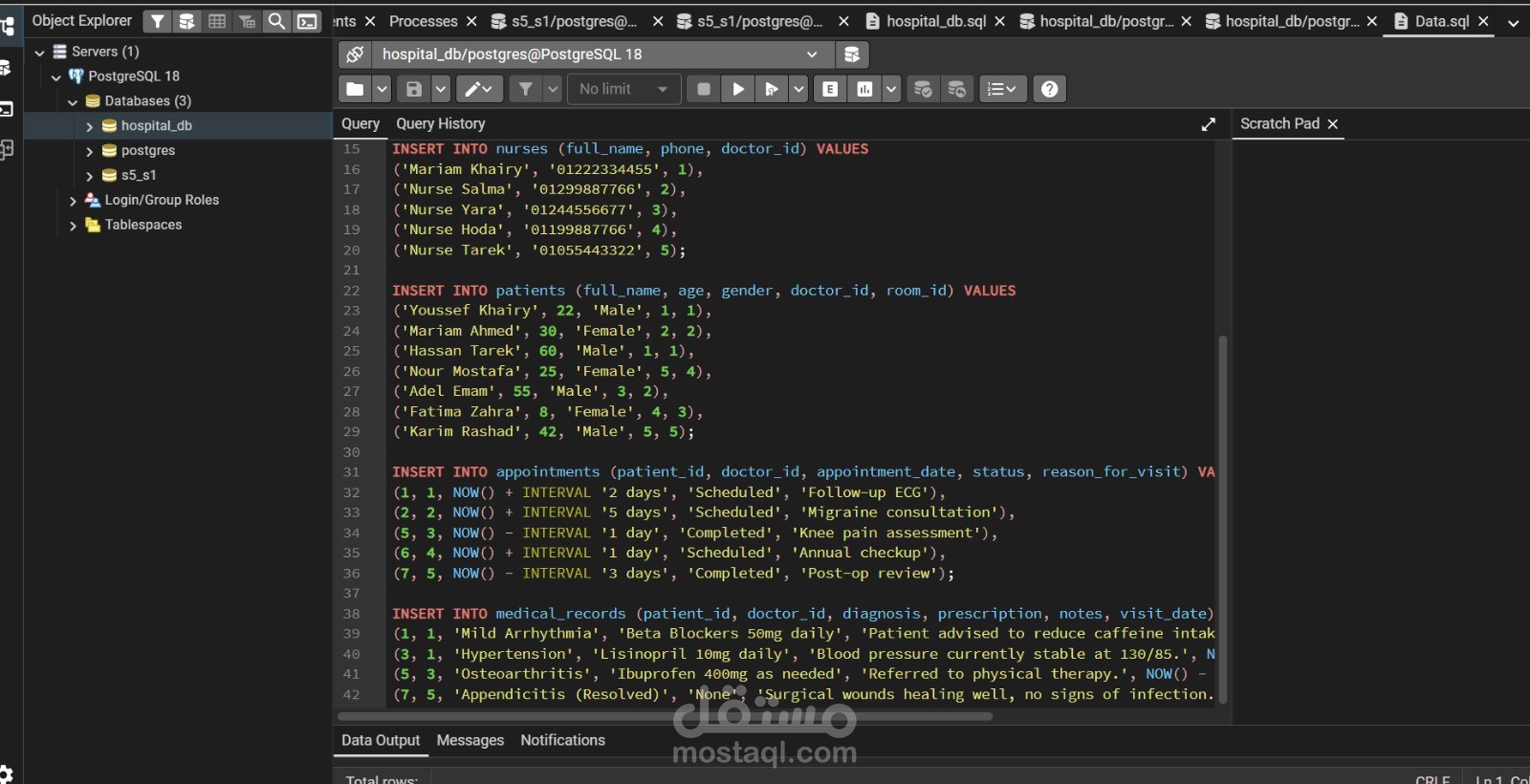Open the Data Output tab

point(381,740)
